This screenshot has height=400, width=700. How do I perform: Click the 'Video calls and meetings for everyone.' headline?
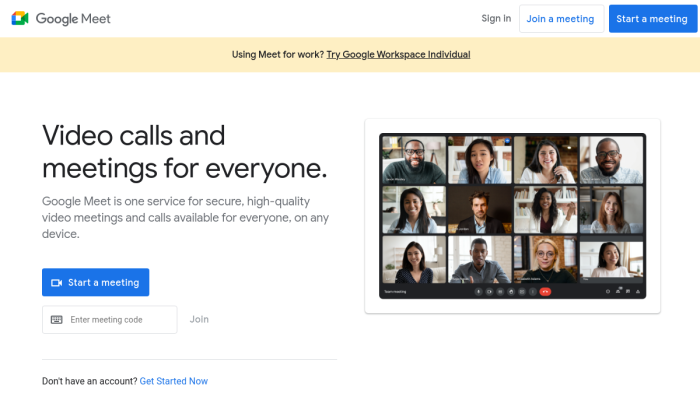tap(185, 152)
